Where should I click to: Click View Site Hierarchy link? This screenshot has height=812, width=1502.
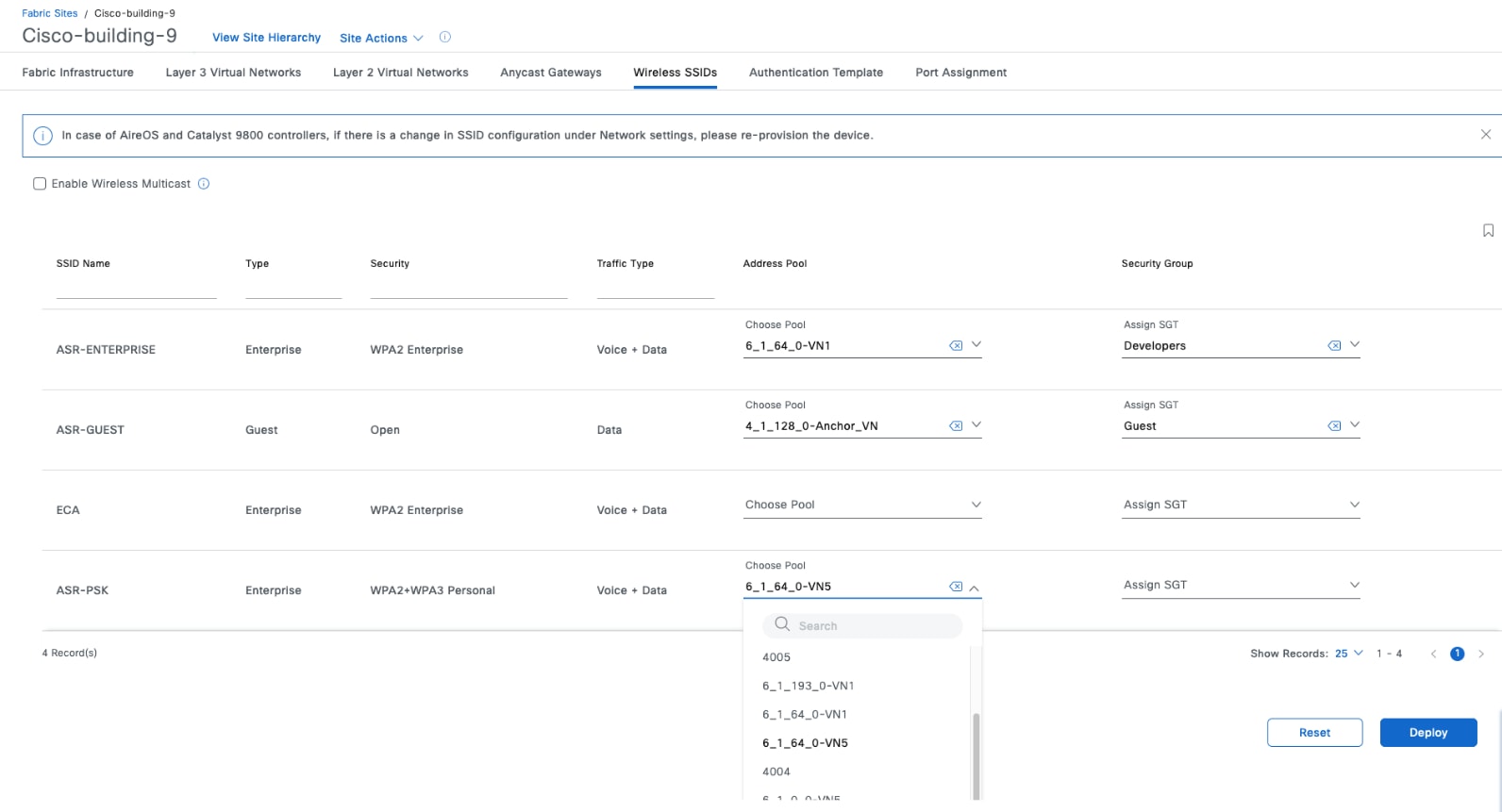(266, 38)
